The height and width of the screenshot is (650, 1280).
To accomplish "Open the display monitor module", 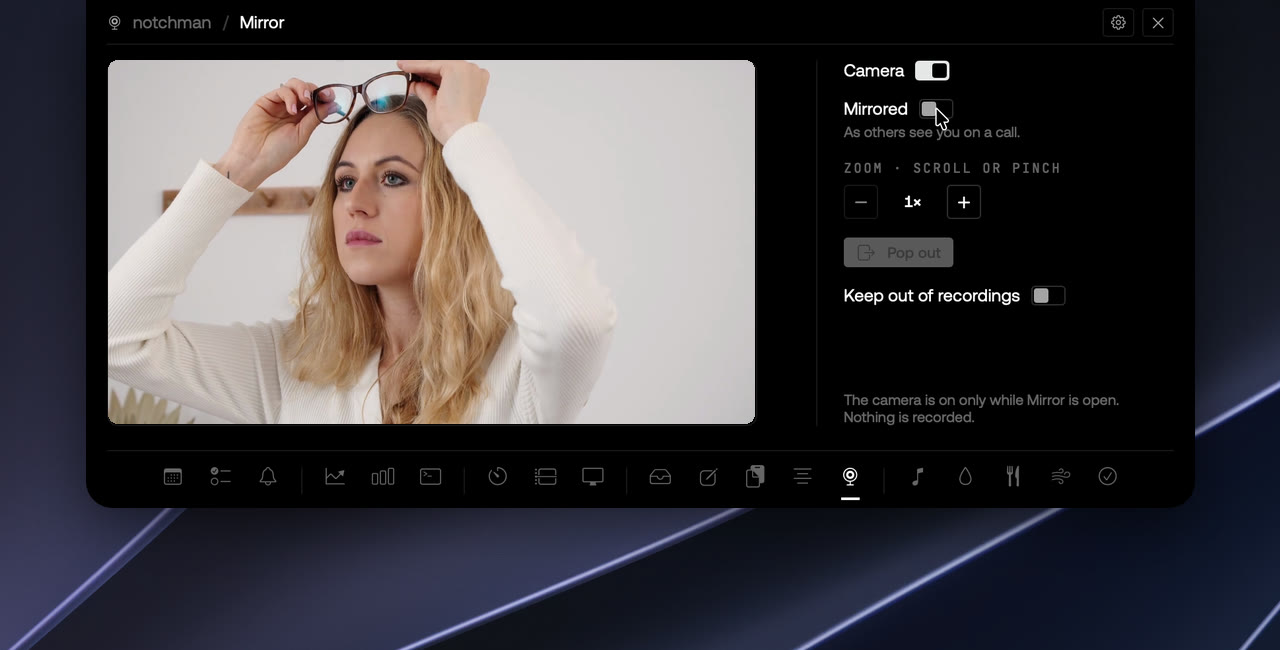I will pyautogui.click(x=593, y=477).
